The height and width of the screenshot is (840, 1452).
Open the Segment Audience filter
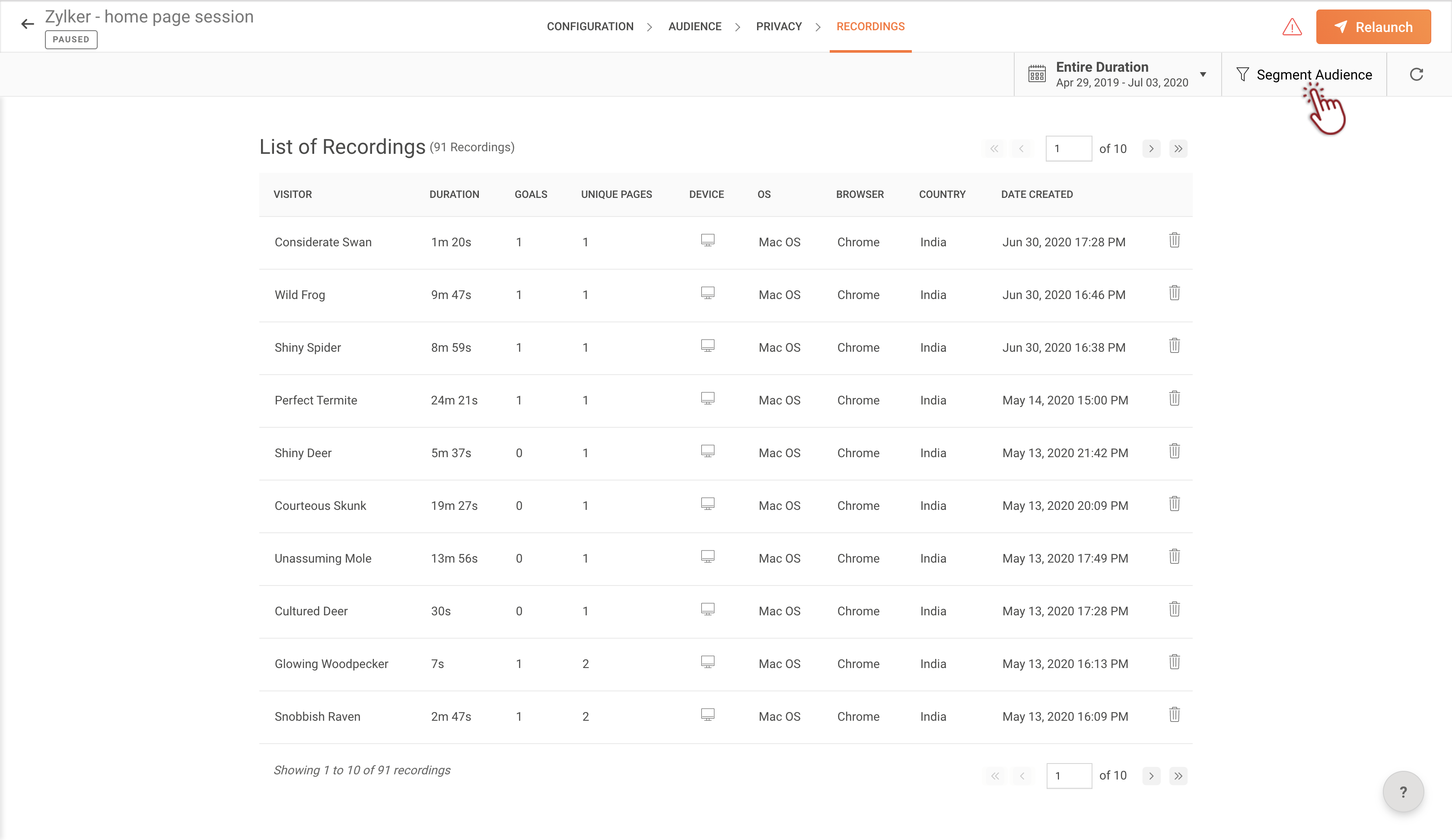[1305, 75]
